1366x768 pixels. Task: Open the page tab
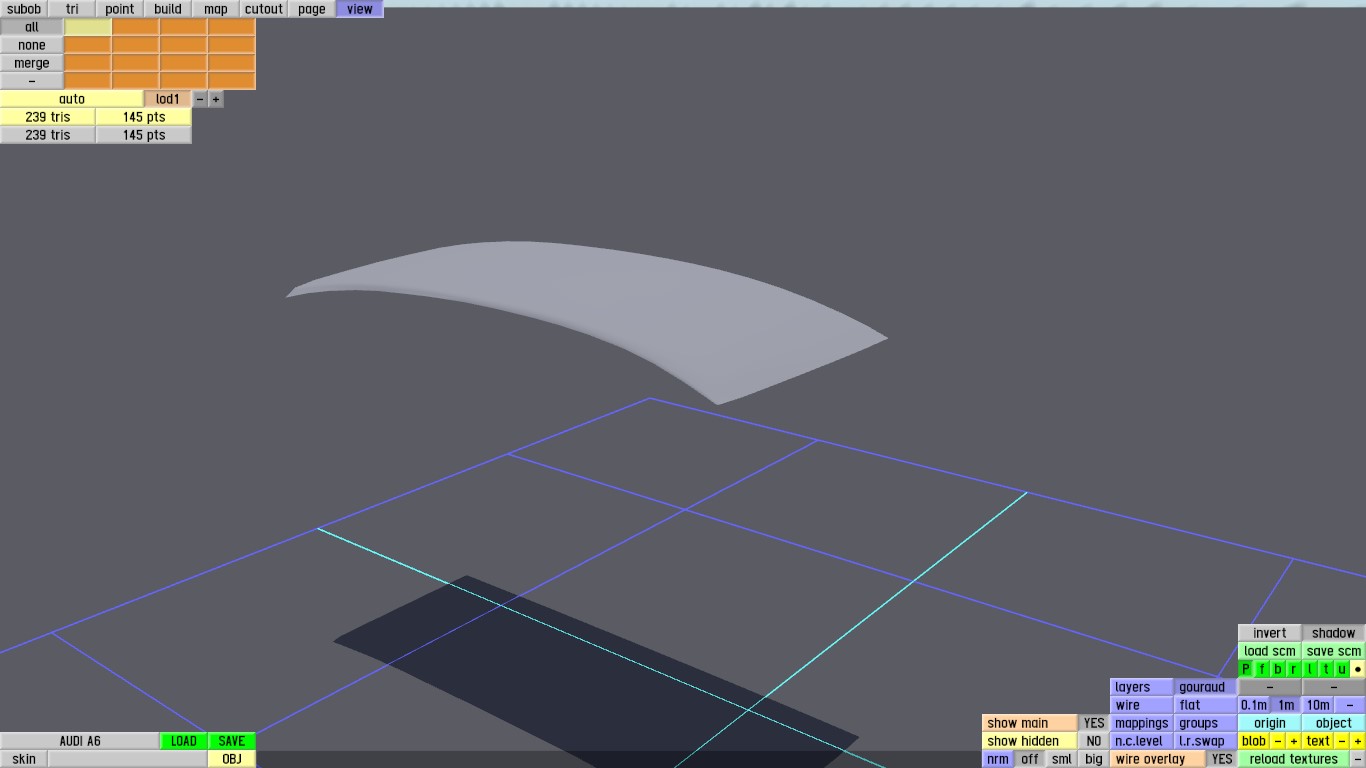tap(312, 9)
